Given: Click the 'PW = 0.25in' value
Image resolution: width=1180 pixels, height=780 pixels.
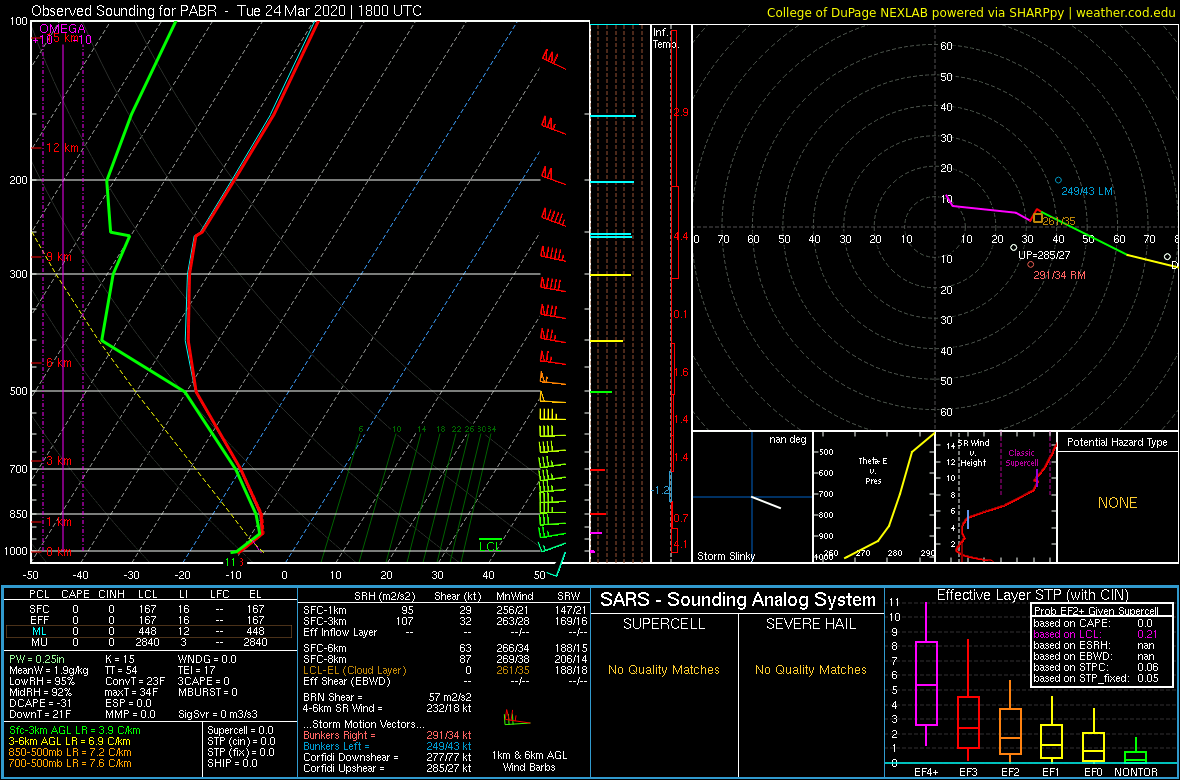Looking at the screenshot, I should (x=37, y=658).
